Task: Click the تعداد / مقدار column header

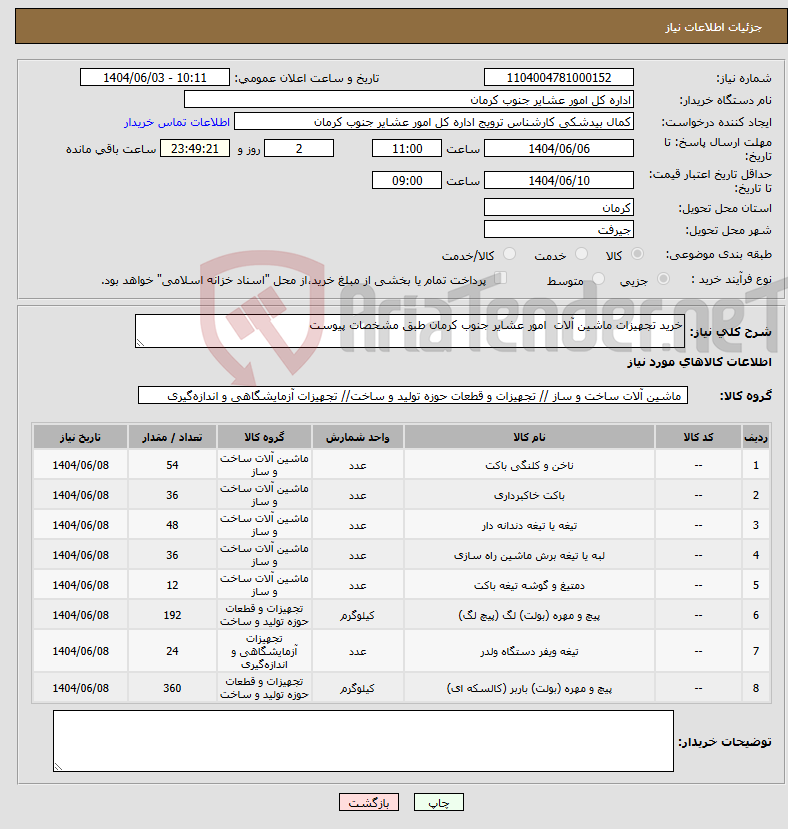Action: [172, 437]
